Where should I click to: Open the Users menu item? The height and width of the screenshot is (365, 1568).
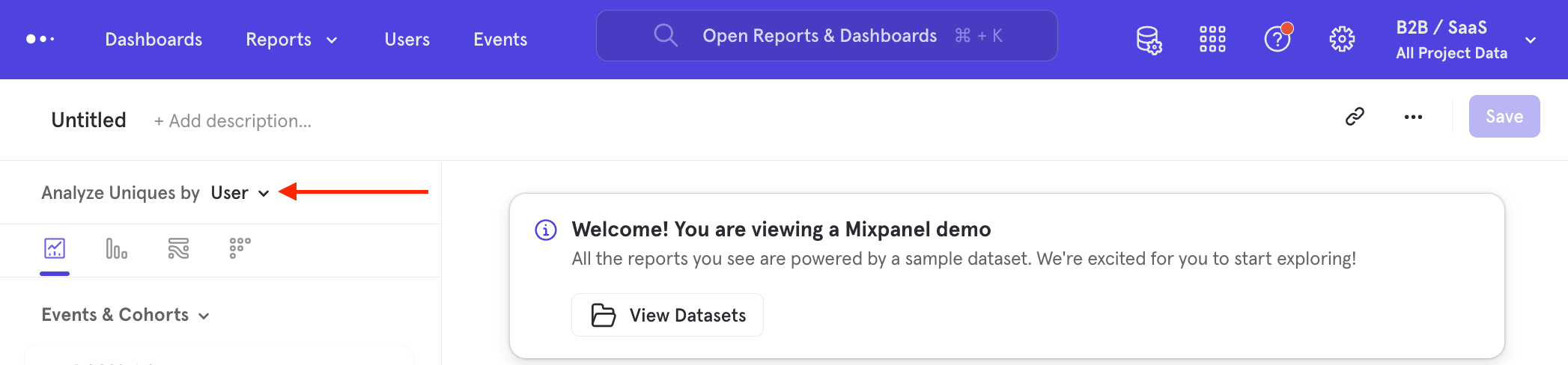point(407,40)
